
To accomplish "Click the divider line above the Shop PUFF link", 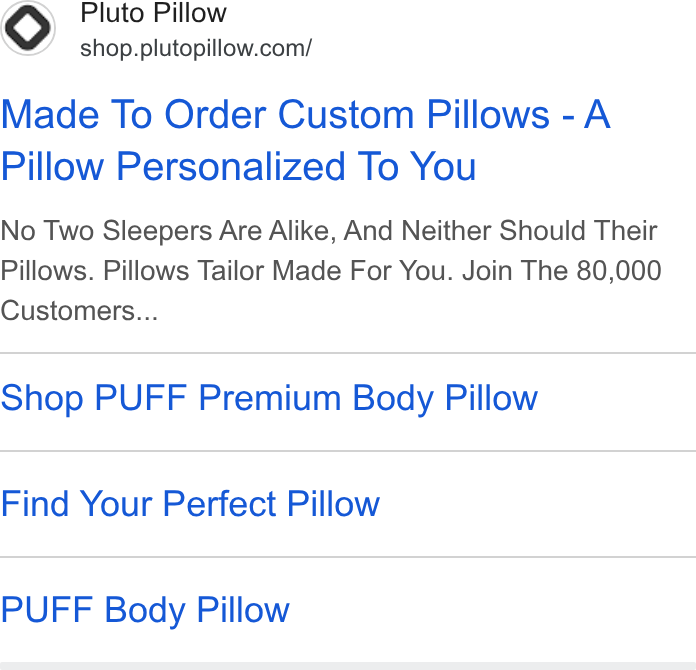I will [x=348, y=353].
